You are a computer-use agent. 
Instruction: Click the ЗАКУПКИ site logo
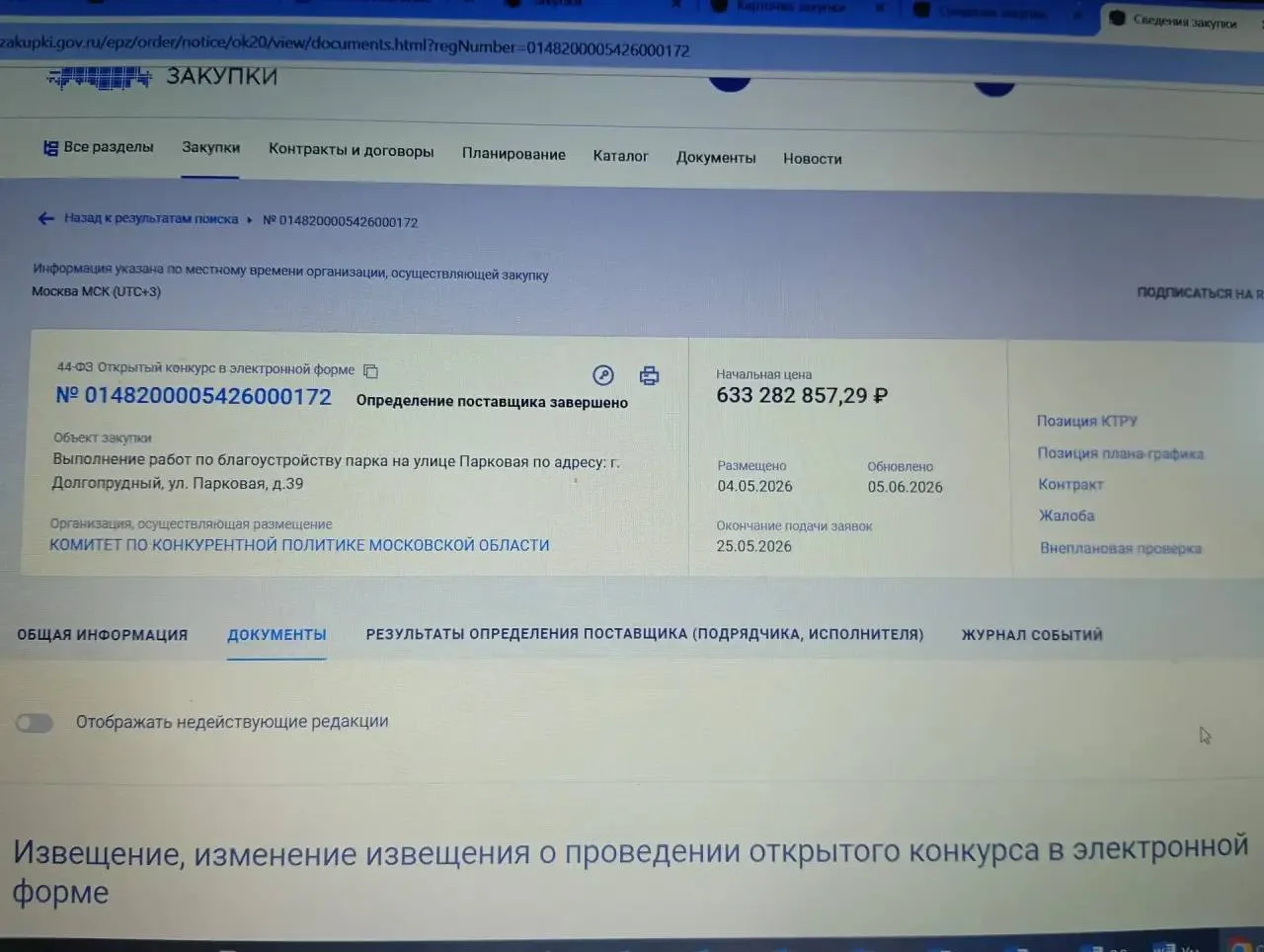click(163, 77)
